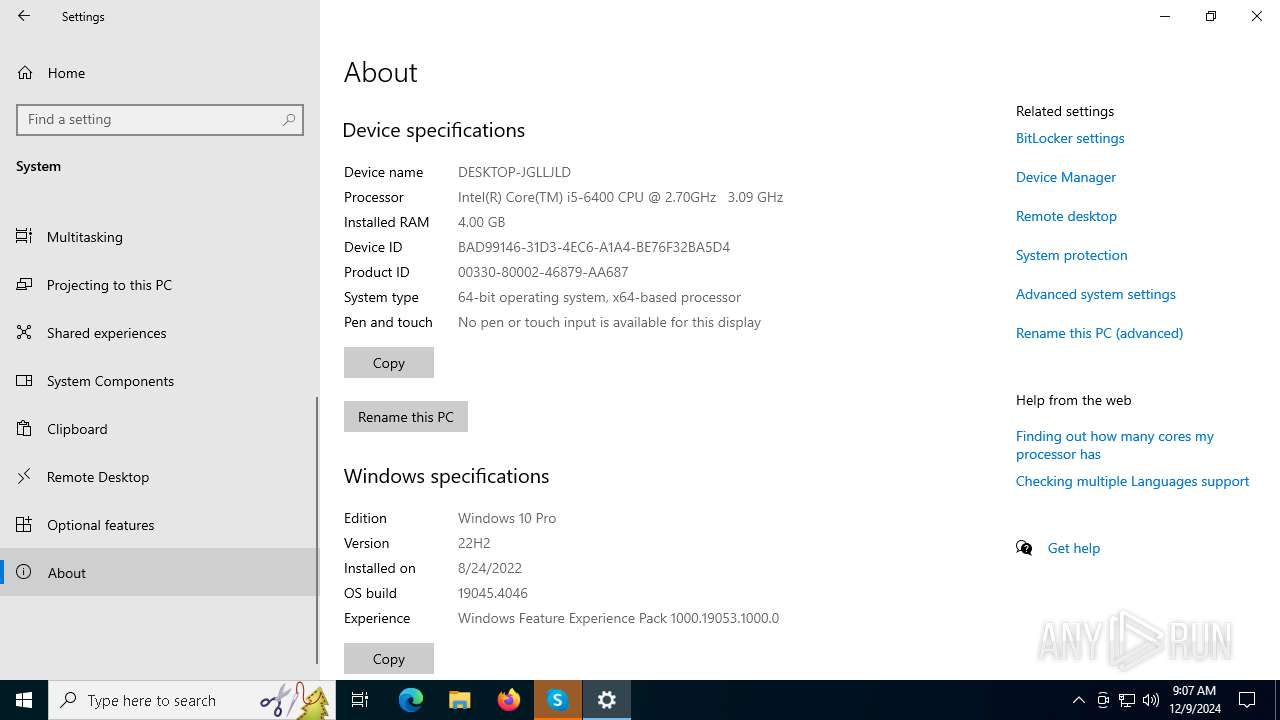Click the clock showing 9:07 AM
The height and width of the screenshot is (720, 1280).
pos(1194,700)
